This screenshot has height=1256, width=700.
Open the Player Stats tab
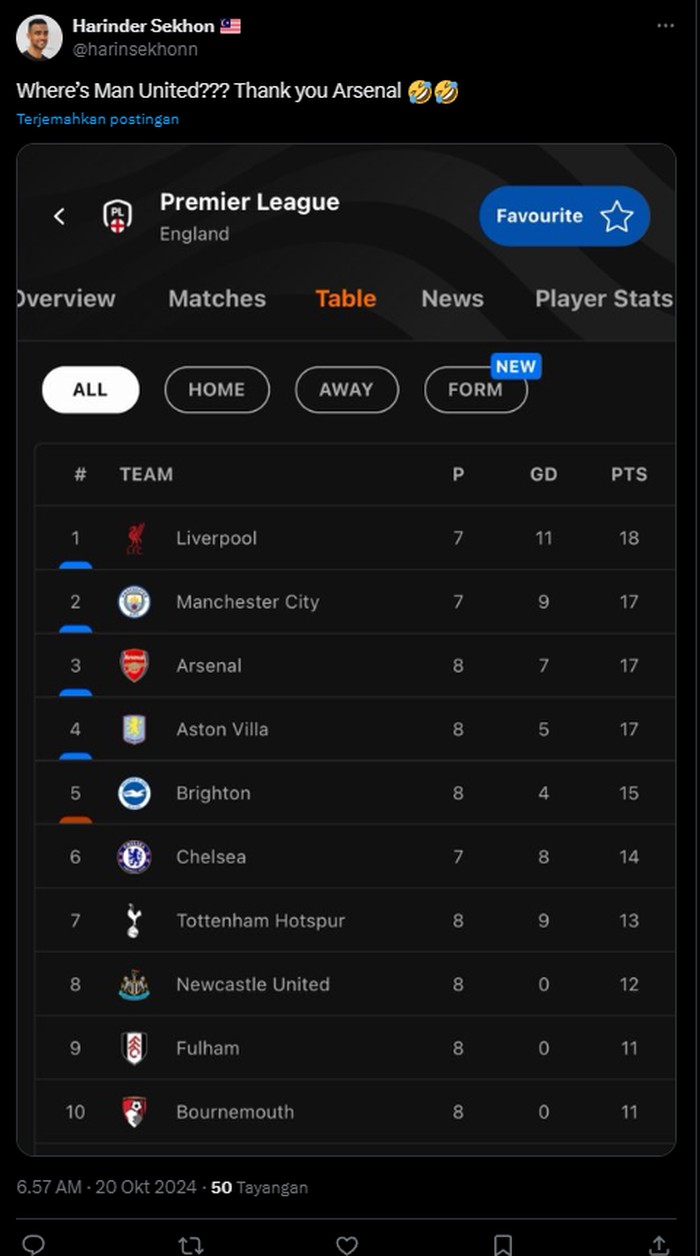tap(603, 299)
